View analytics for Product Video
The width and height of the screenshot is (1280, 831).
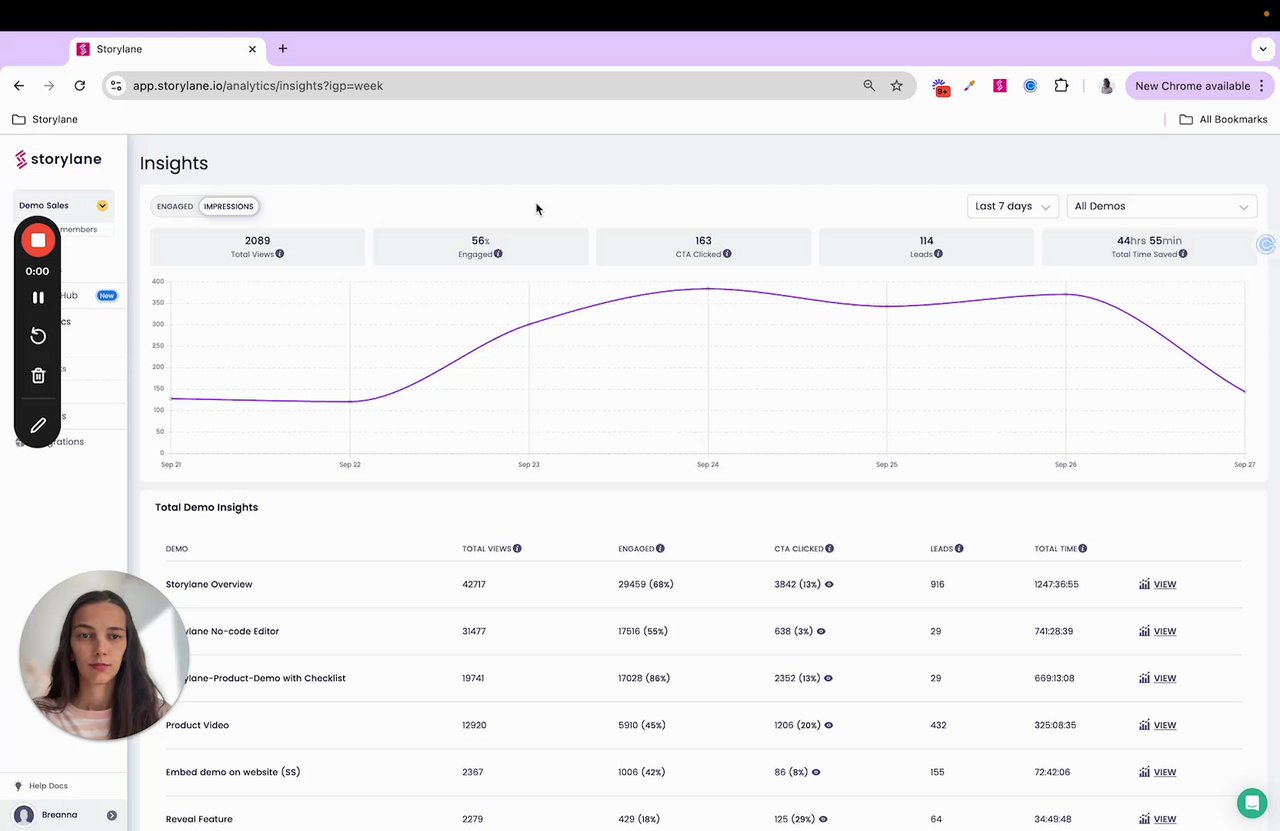tap(1158, 725)
